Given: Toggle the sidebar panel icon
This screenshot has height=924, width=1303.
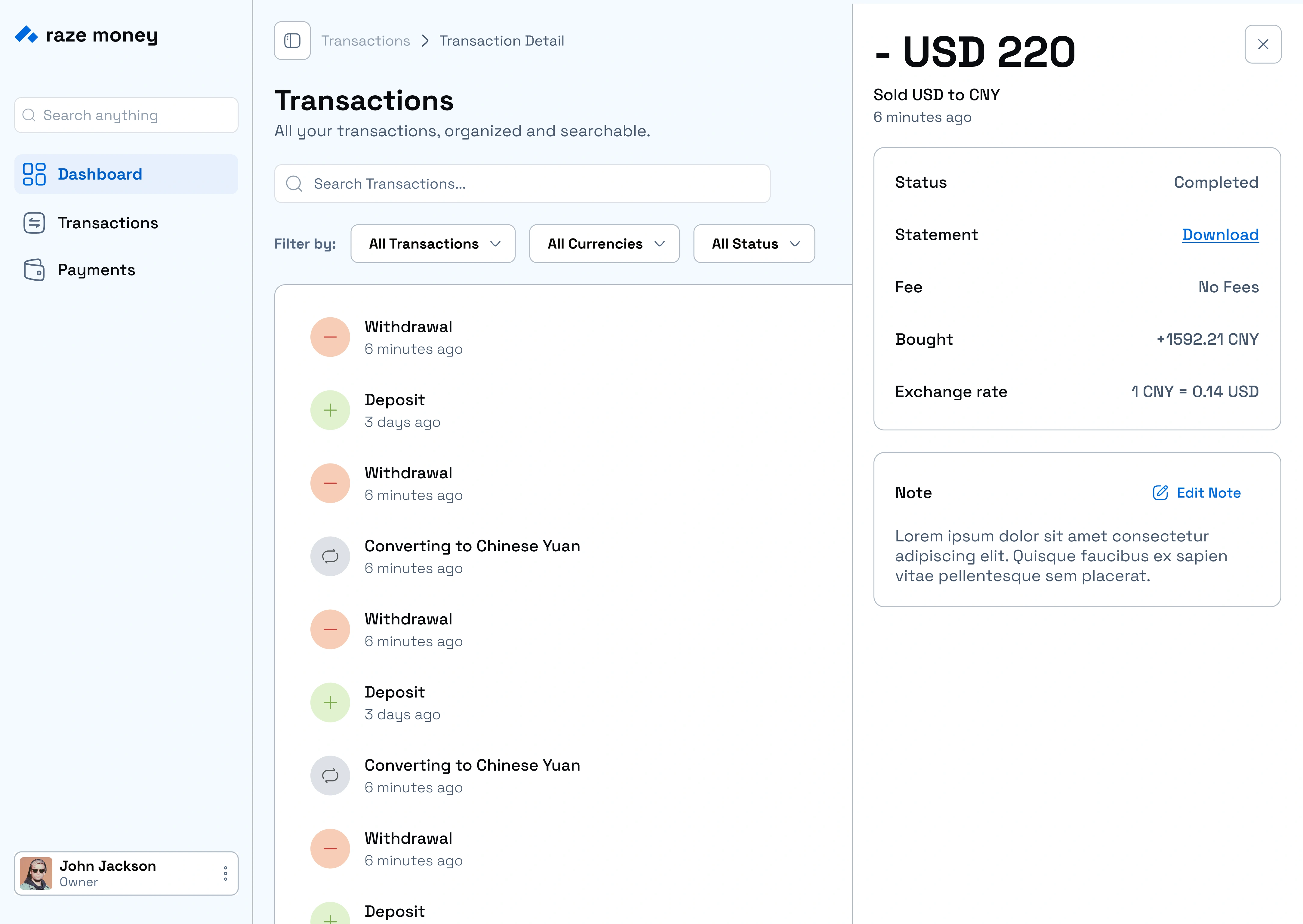Looking at the screenshot, I should [x=292, y=40].
